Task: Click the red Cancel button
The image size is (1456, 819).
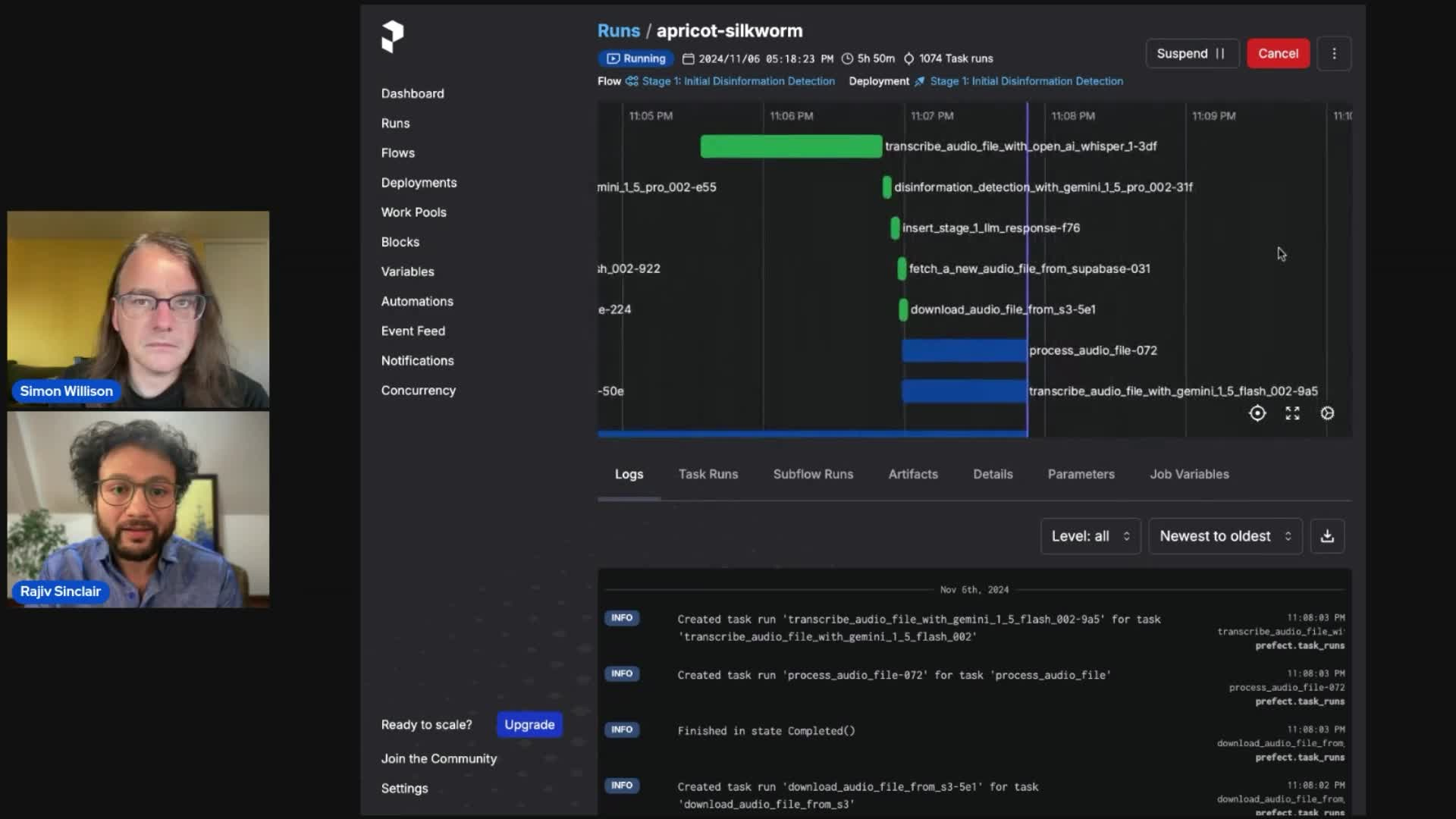Action: 1278,54
